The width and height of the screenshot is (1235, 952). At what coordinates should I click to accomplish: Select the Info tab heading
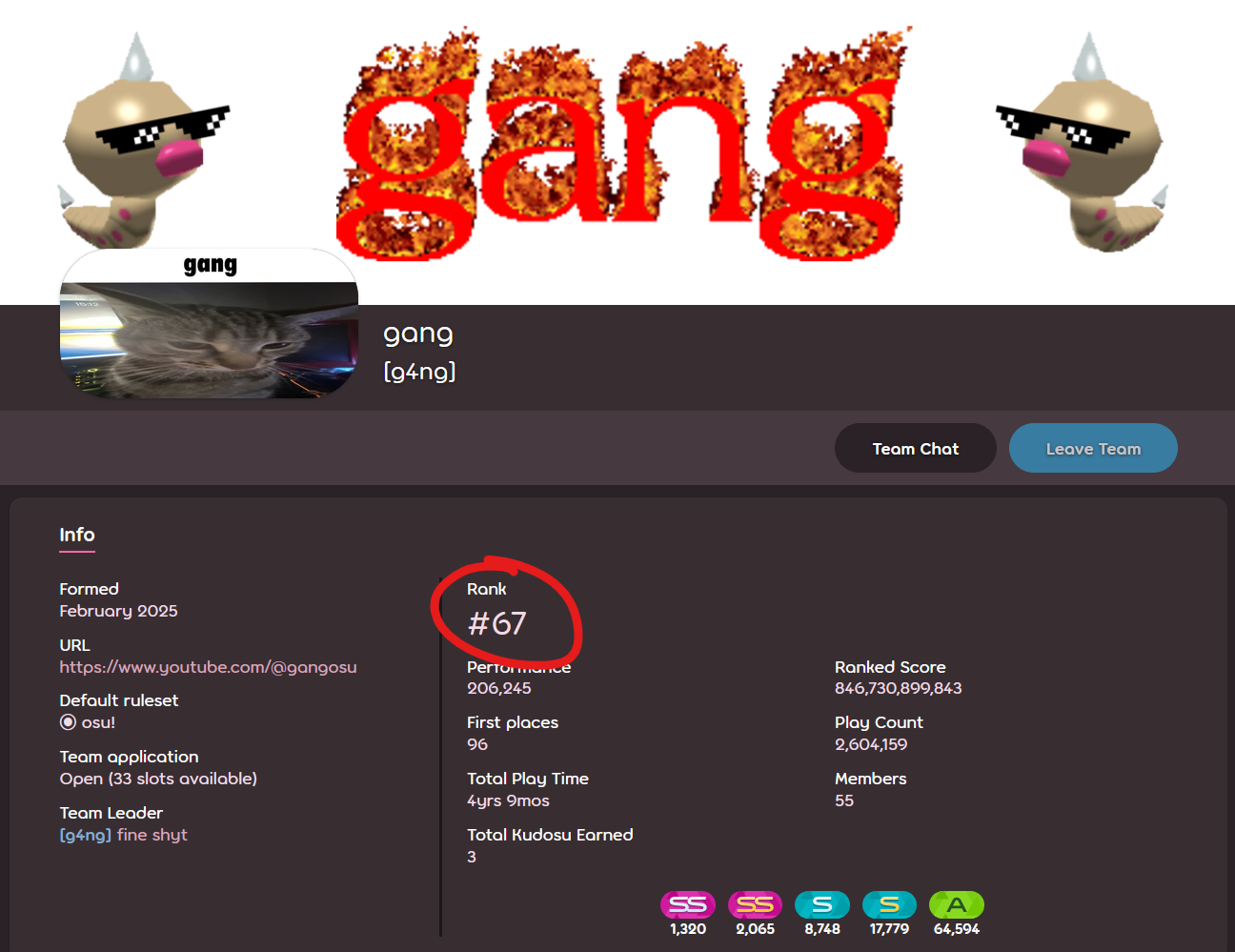[77, 535]
